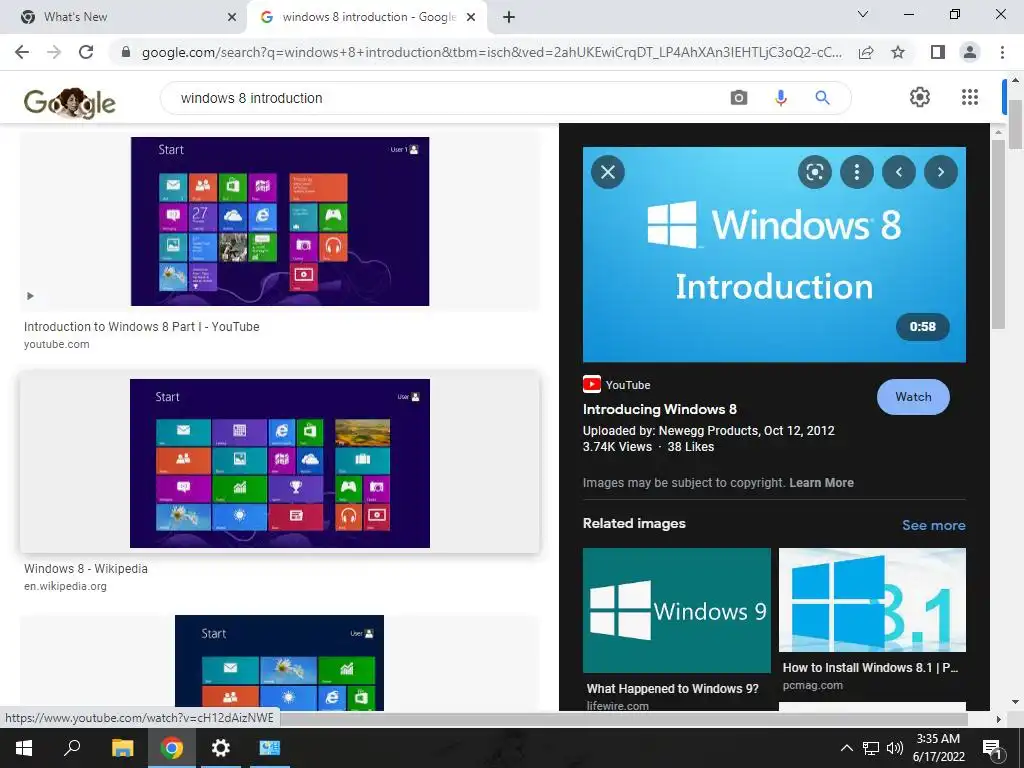
Task: Click the Google doodle logo
Action: pyautogui.click(x=70, y=103)
